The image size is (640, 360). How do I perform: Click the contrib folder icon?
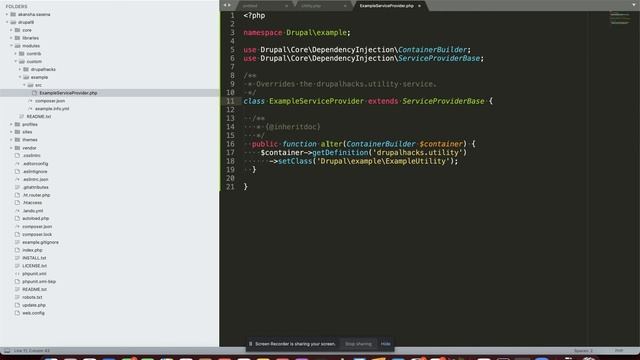point(22,53)
